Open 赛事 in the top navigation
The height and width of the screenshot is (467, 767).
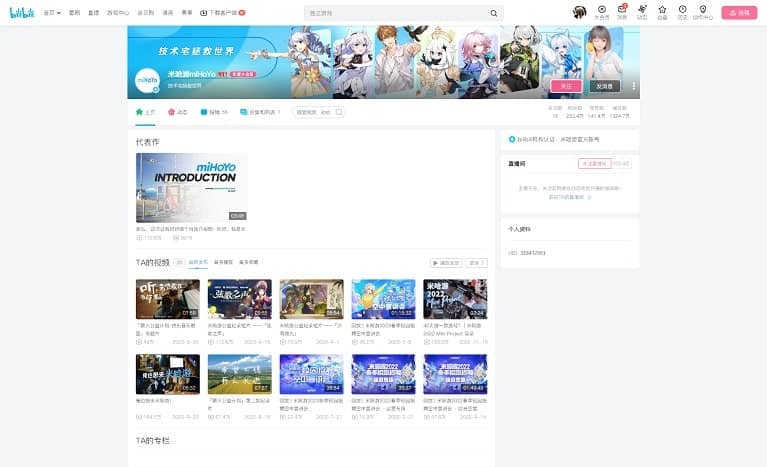click(187, 13)
